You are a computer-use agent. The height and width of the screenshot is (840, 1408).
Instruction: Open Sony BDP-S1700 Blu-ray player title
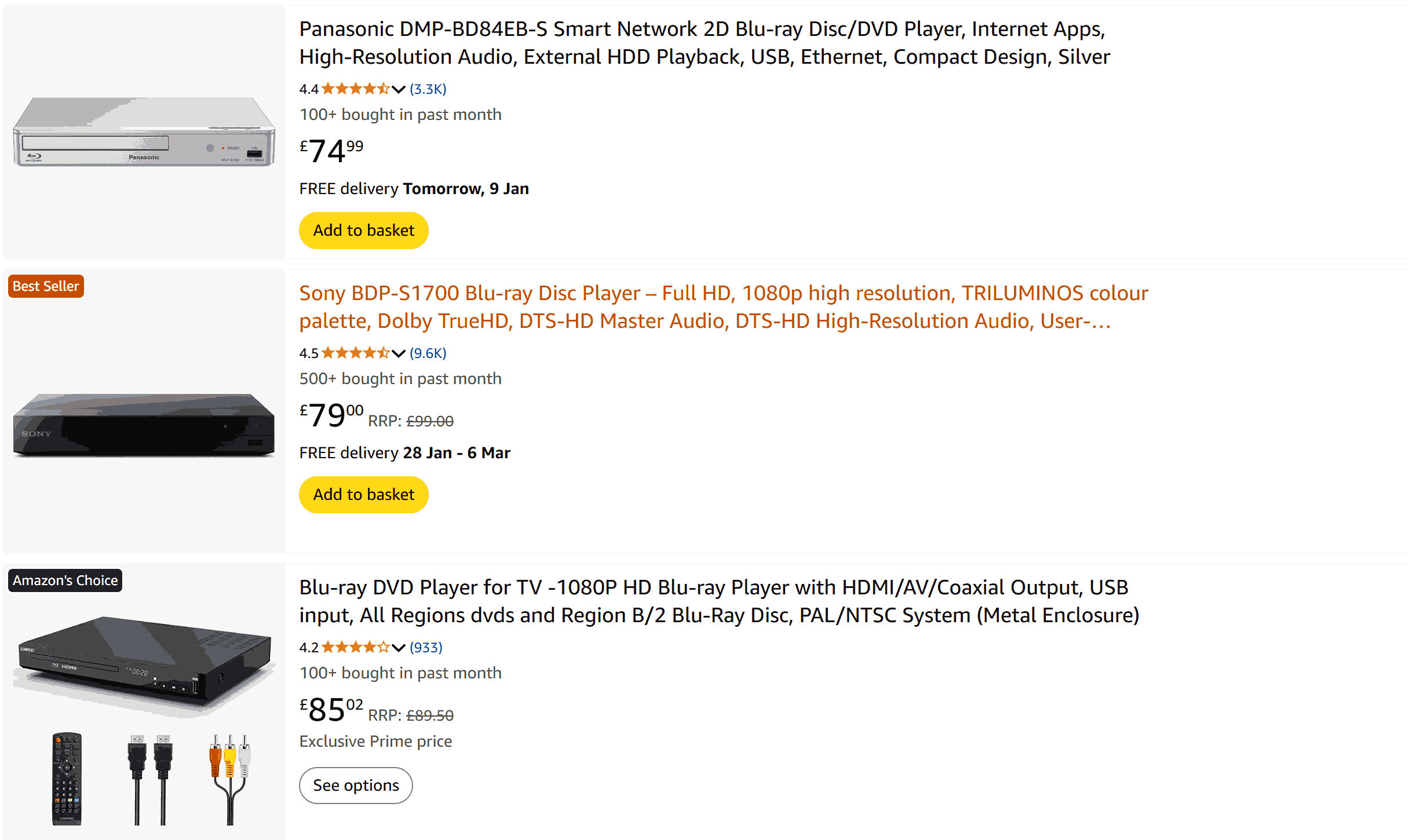723,307
